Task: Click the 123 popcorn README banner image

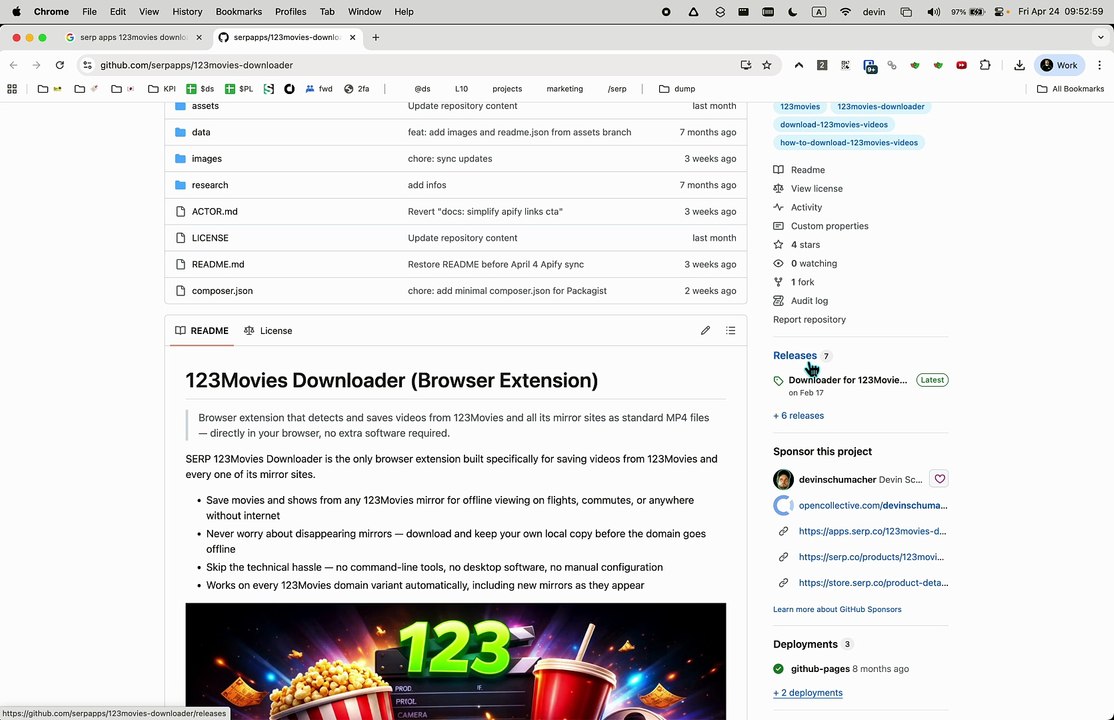Action: click(455, 661)
